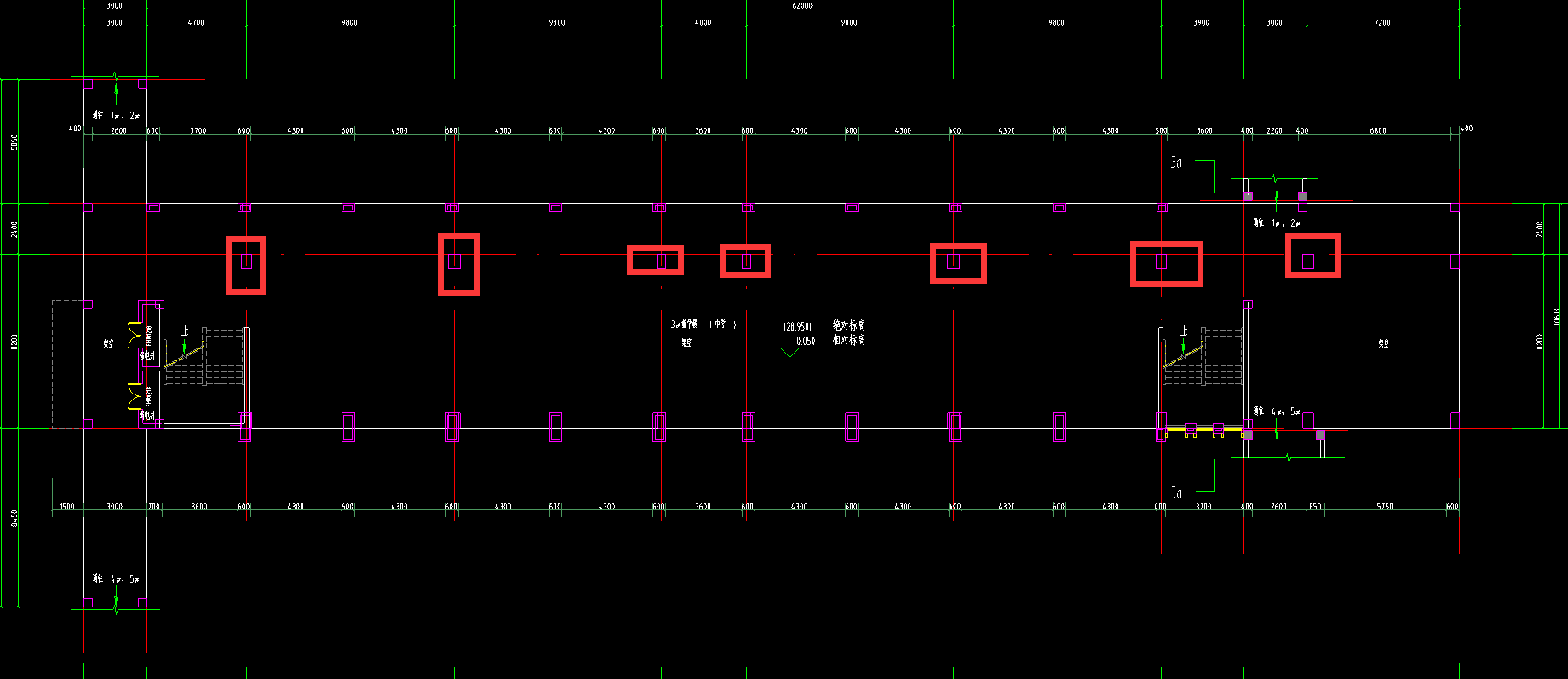
Task: Select the upper 3a section mark
Action: click(x=1176, y=162)
